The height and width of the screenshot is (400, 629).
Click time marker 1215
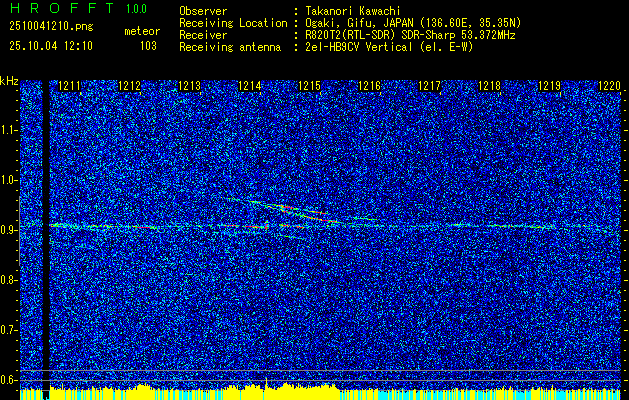[309, 86]
